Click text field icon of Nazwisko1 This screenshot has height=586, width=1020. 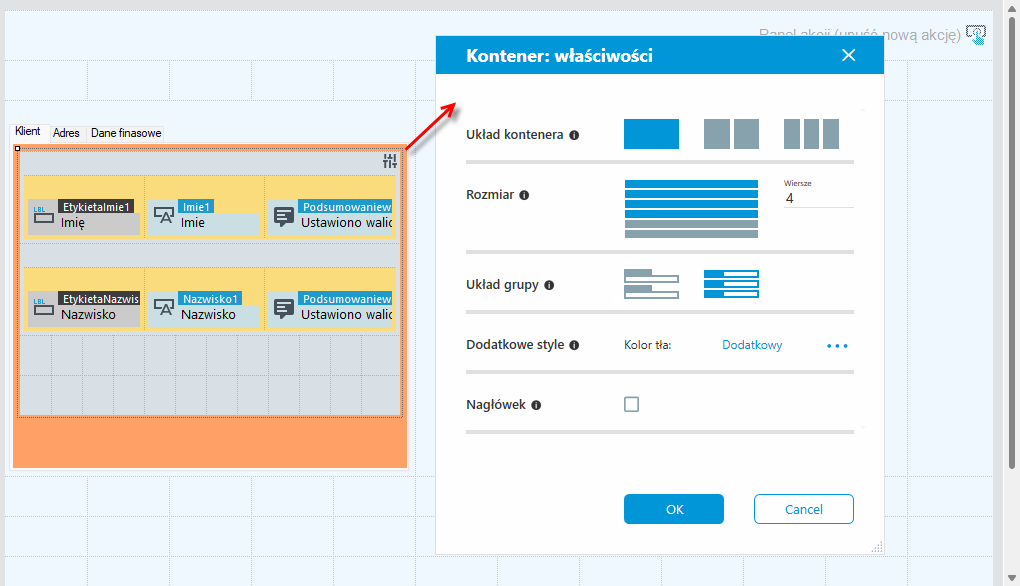(x=163, y=307)
